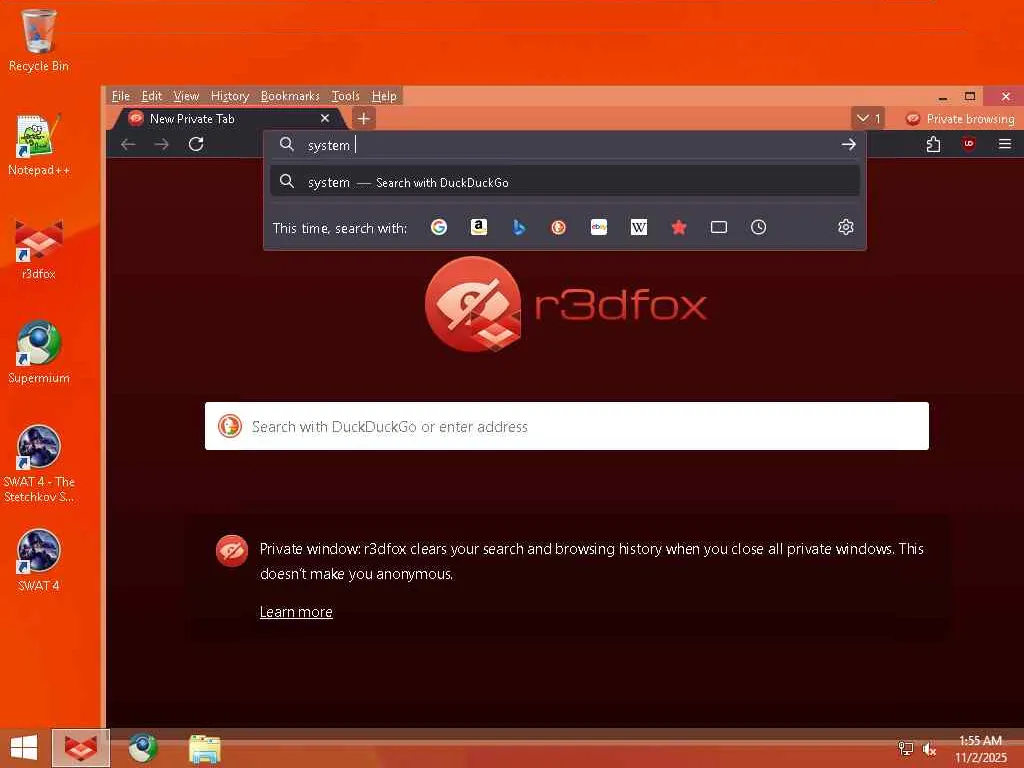The height and width of the screenshot is (768, 1024).
Task: Reload the current page
Action: pyautogui.click(x=196, y=144)
